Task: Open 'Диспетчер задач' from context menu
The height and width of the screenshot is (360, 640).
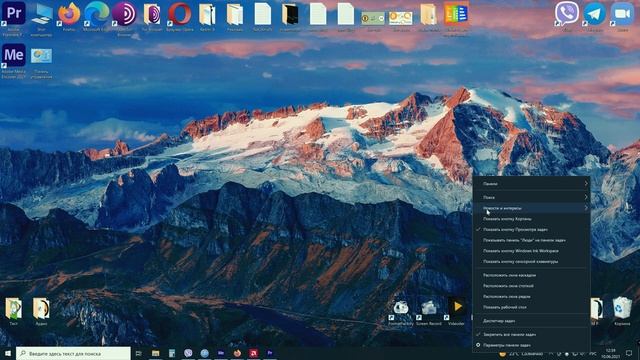Action: click(x=531, y=321)
